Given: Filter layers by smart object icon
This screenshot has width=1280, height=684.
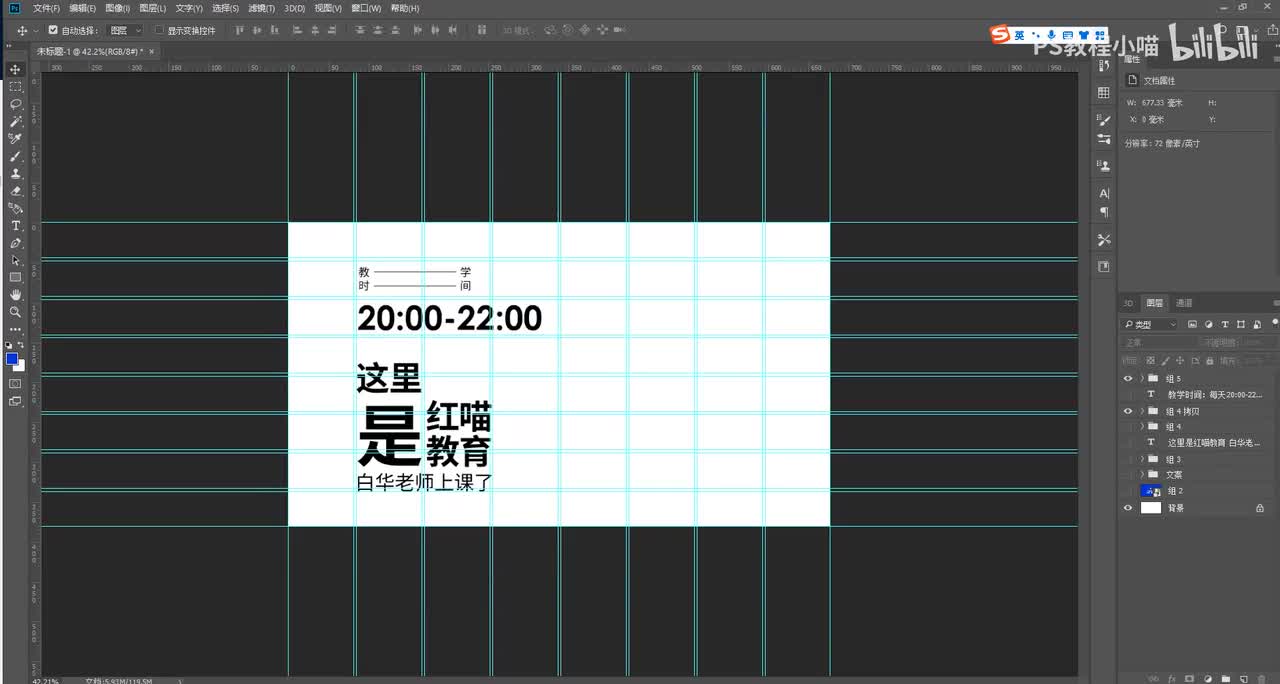Looking at the screenshot, I should [1257, 325].
